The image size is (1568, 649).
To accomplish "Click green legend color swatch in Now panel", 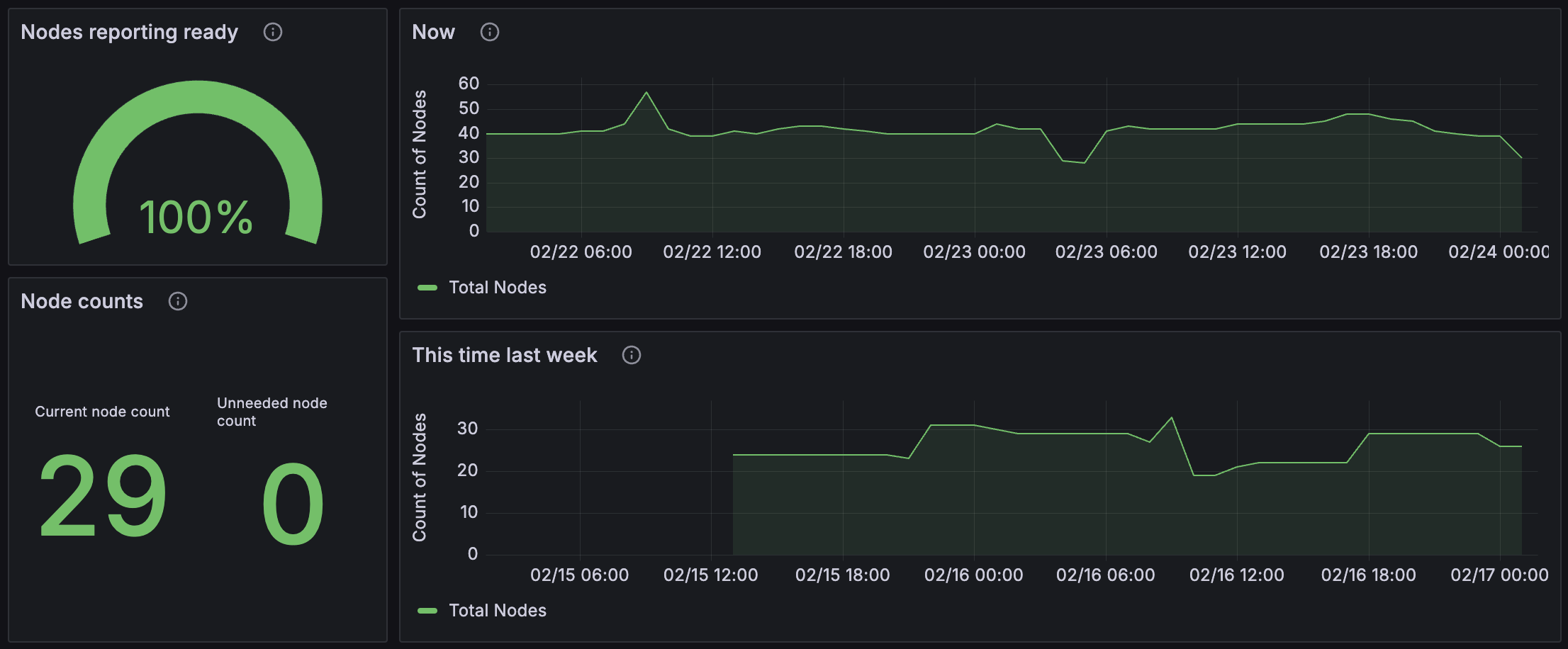I will point(427,288).
